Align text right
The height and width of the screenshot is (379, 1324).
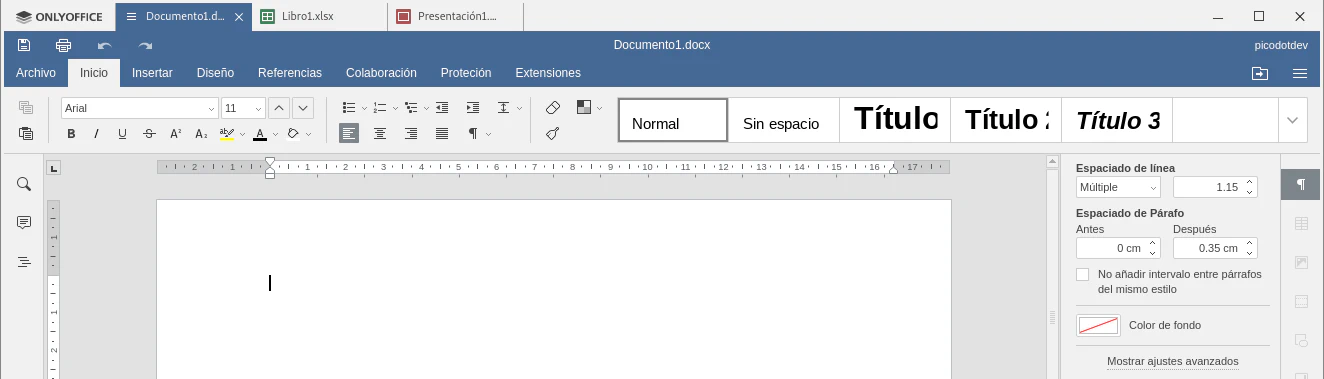tap(411, 133)
